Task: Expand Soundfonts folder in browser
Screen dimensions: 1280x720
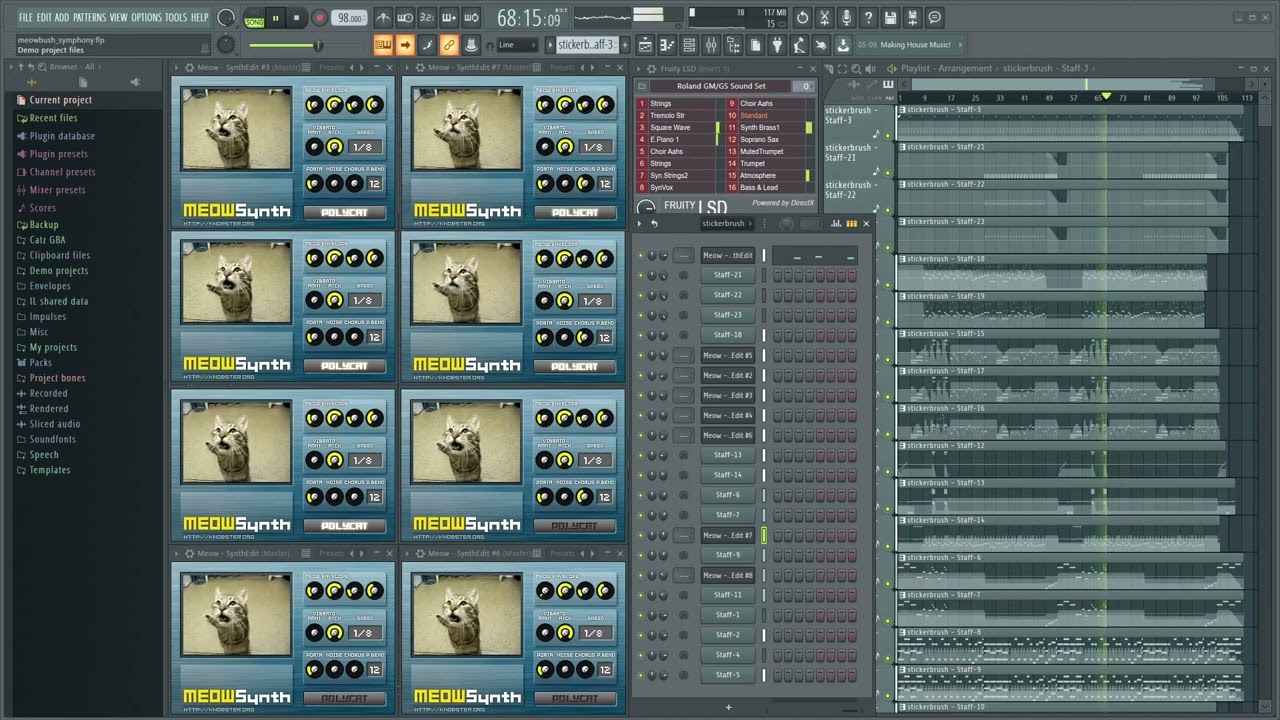Action: coord(52,439)
